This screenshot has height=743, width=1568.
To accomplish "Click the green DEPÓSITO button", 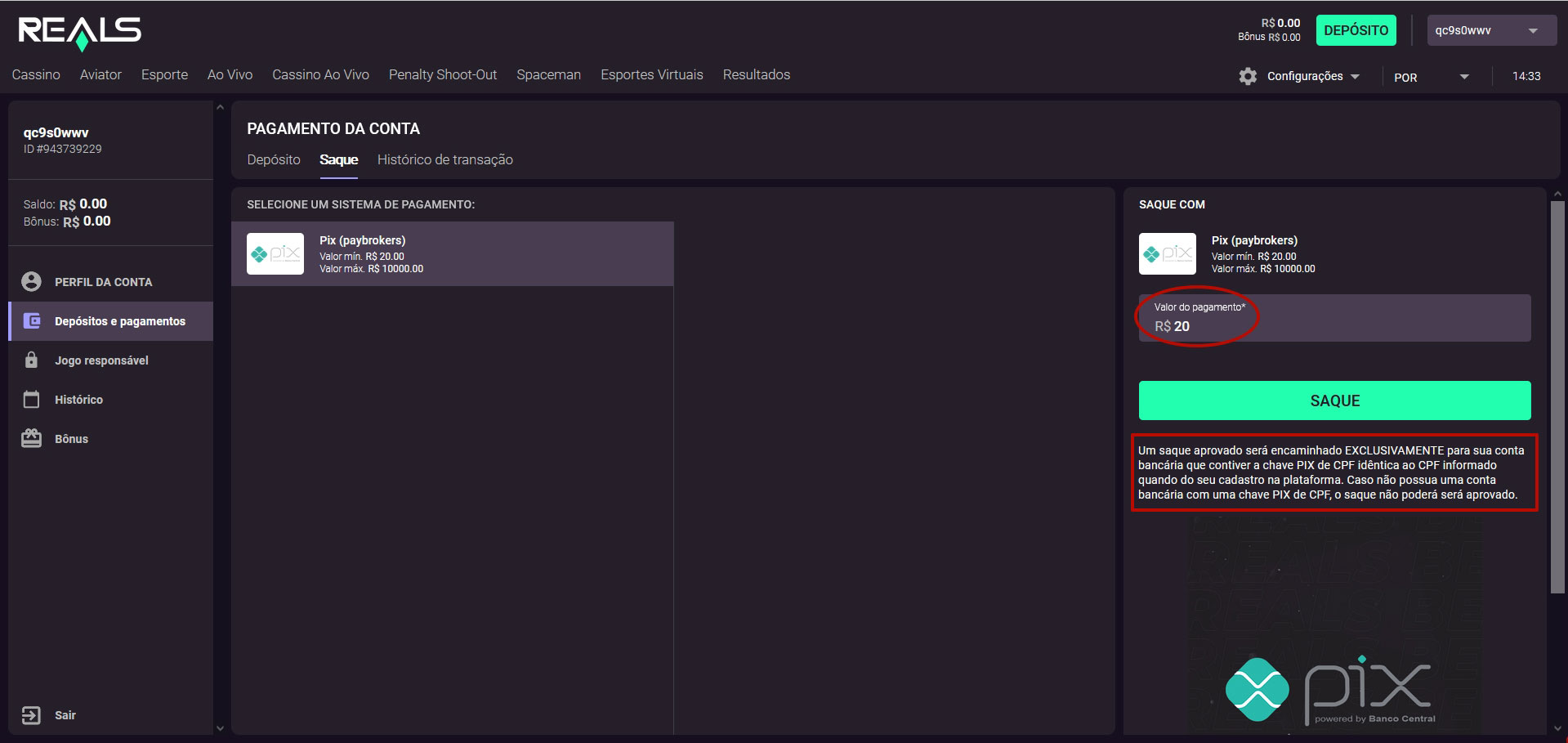I will [x=1356, y=30].
